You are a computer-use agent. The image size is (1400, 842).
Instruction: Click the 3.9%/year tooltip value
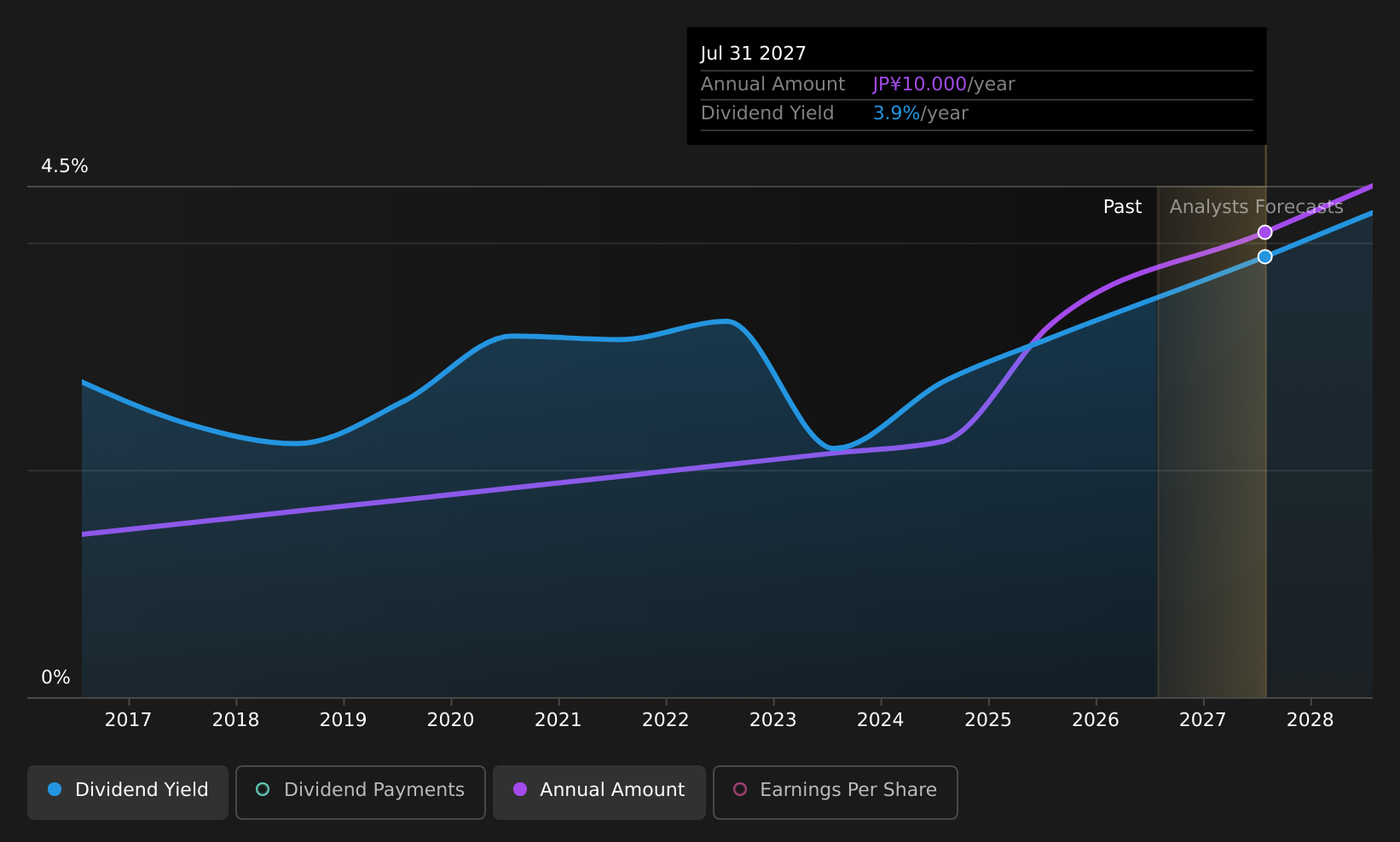pos(920,113)
